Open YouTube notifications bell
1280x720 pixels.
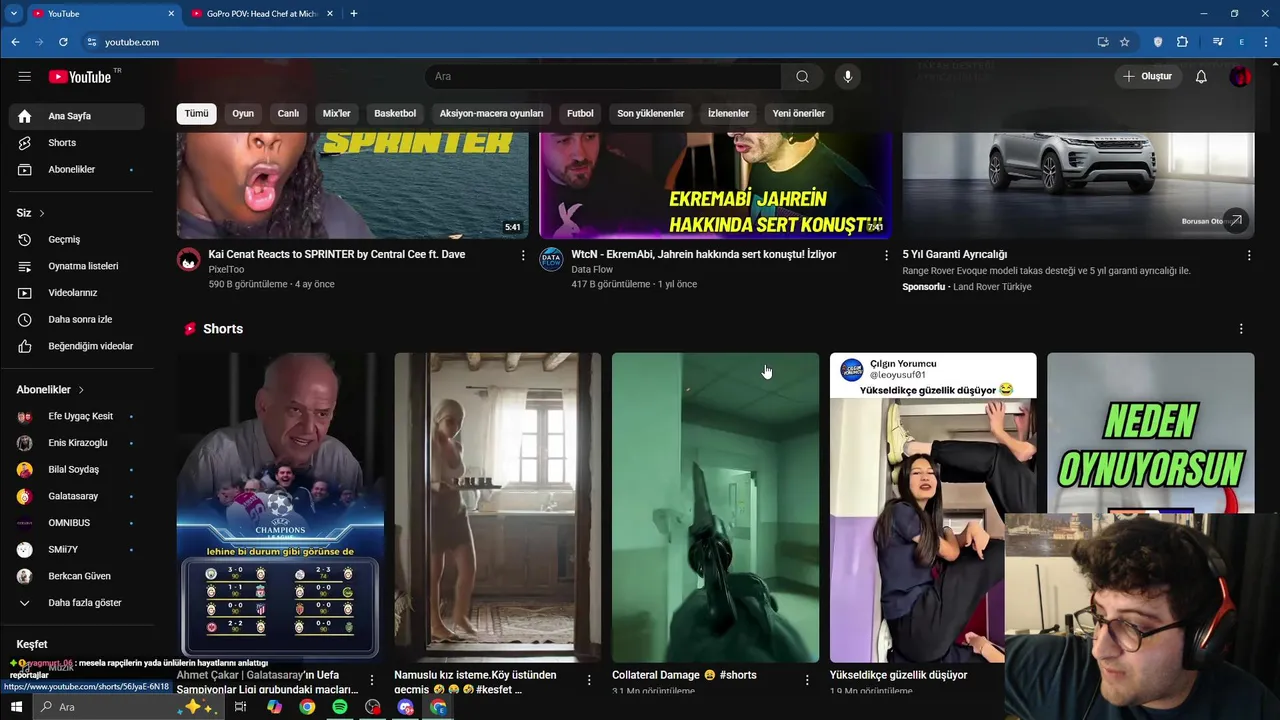pos(1201,77)
